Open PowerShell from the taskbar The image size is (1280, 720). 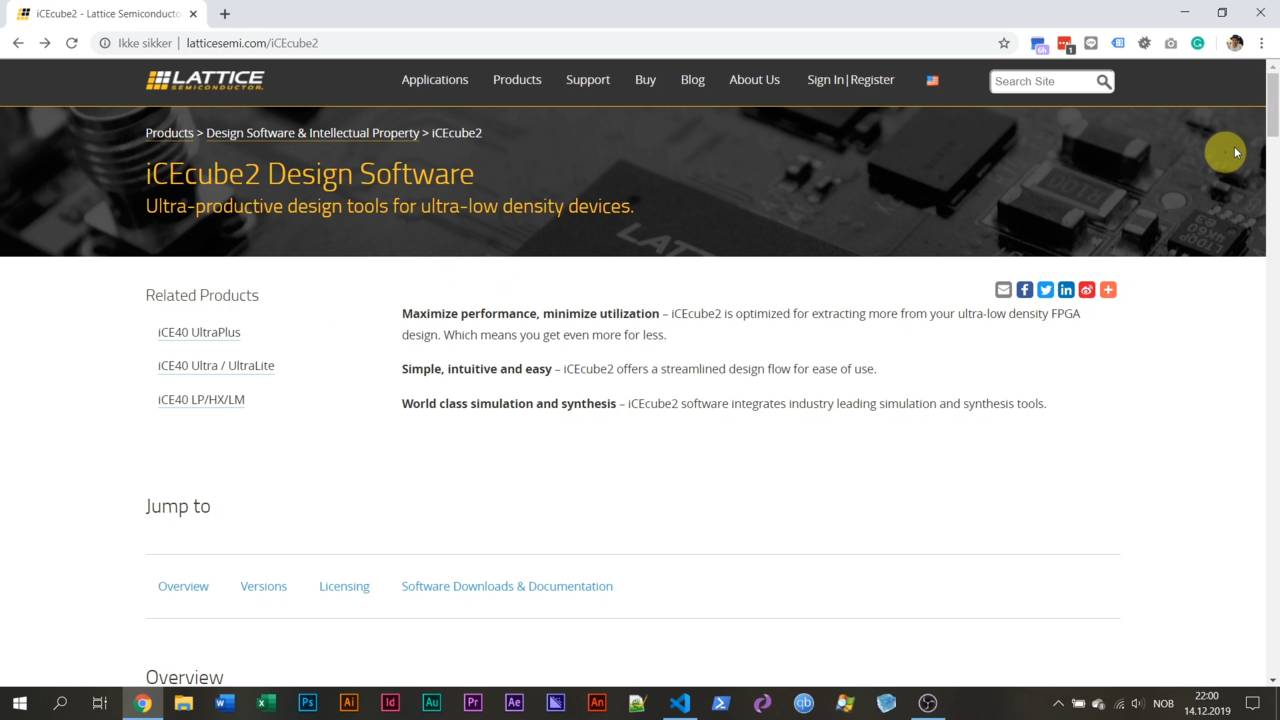pyautogui.click(x=721, y=703)
